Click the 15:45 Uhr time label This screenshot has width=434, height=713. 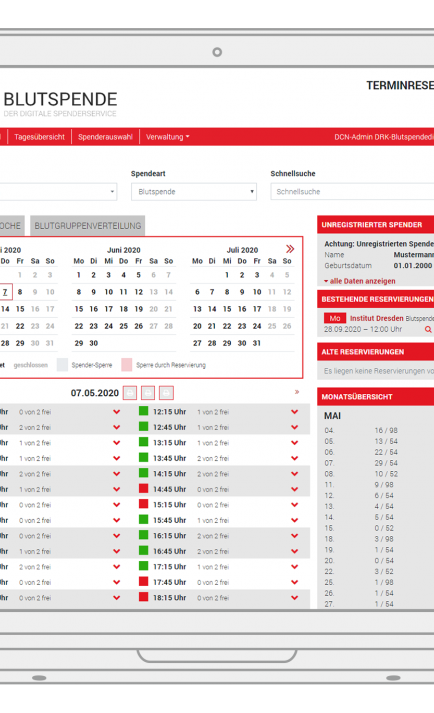[169, 520]
